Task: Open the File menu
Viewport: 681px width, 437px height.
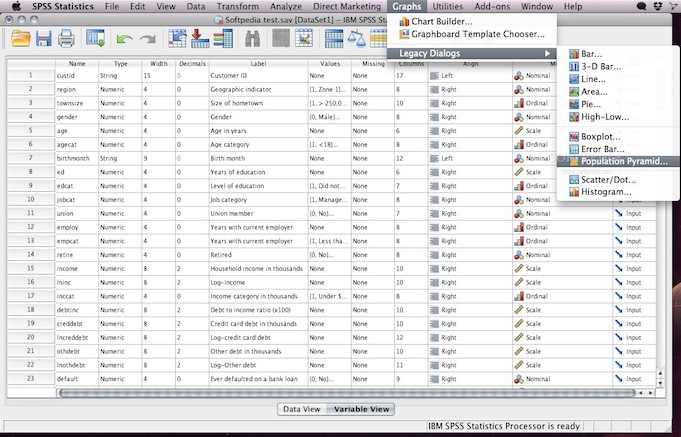Action: 112,6
